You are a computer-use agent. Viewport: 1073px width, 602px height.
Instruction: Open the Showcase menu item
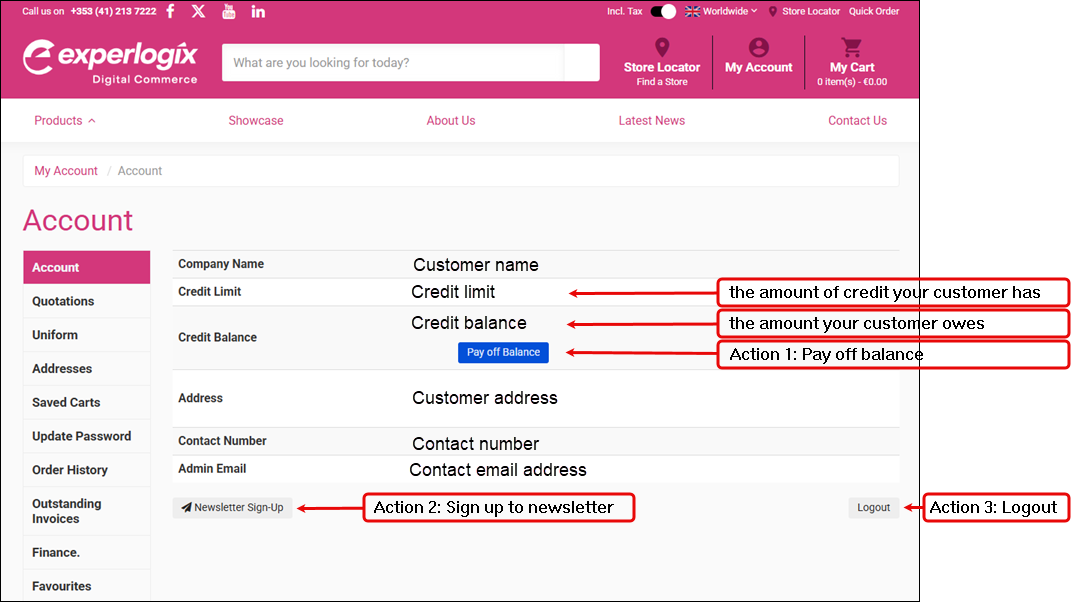click(x=256, y=120)
